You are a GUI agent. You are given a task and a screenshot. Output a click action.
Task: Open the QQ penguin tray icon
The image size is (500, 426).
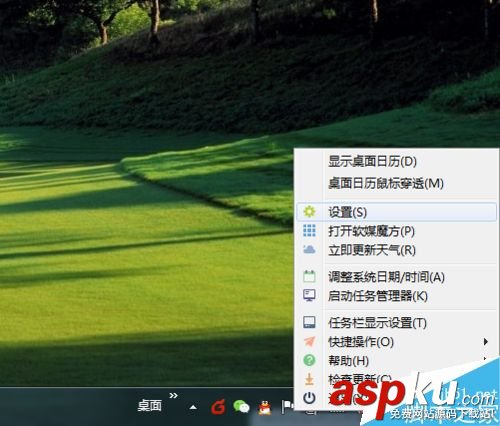(265, 407)
